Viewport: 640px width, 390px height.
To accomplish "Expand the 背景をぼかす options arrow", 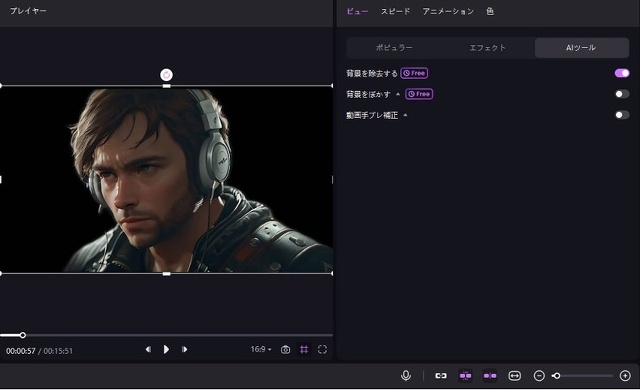I will (x=398, y=94).
